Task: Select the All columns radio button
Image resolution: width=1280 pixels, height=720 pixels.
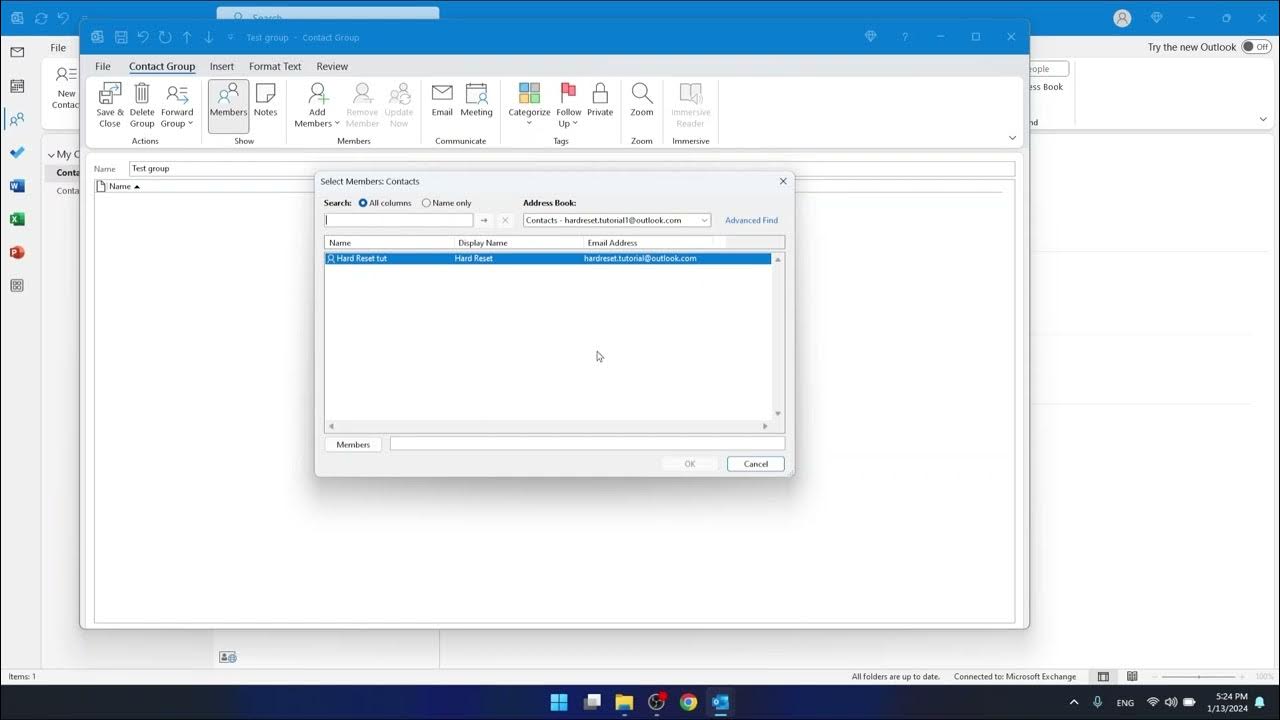Action: [363, 202]
